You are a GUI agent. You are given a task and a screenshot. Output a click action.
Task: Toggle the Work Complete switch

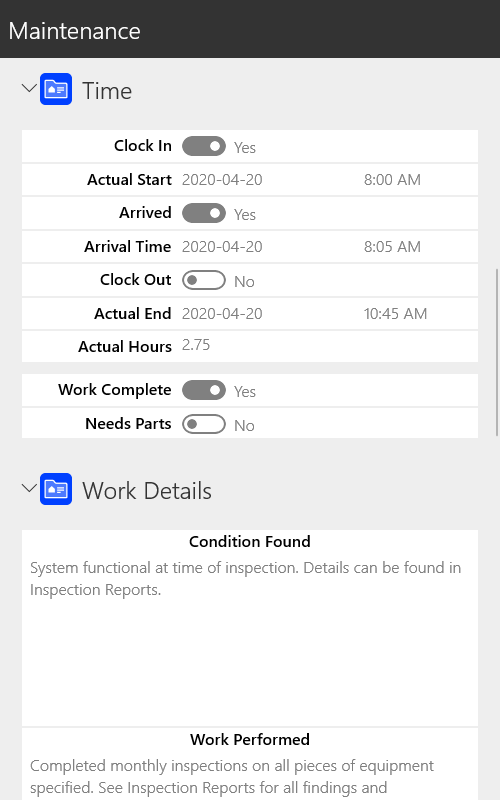click(x=204, y=390)
